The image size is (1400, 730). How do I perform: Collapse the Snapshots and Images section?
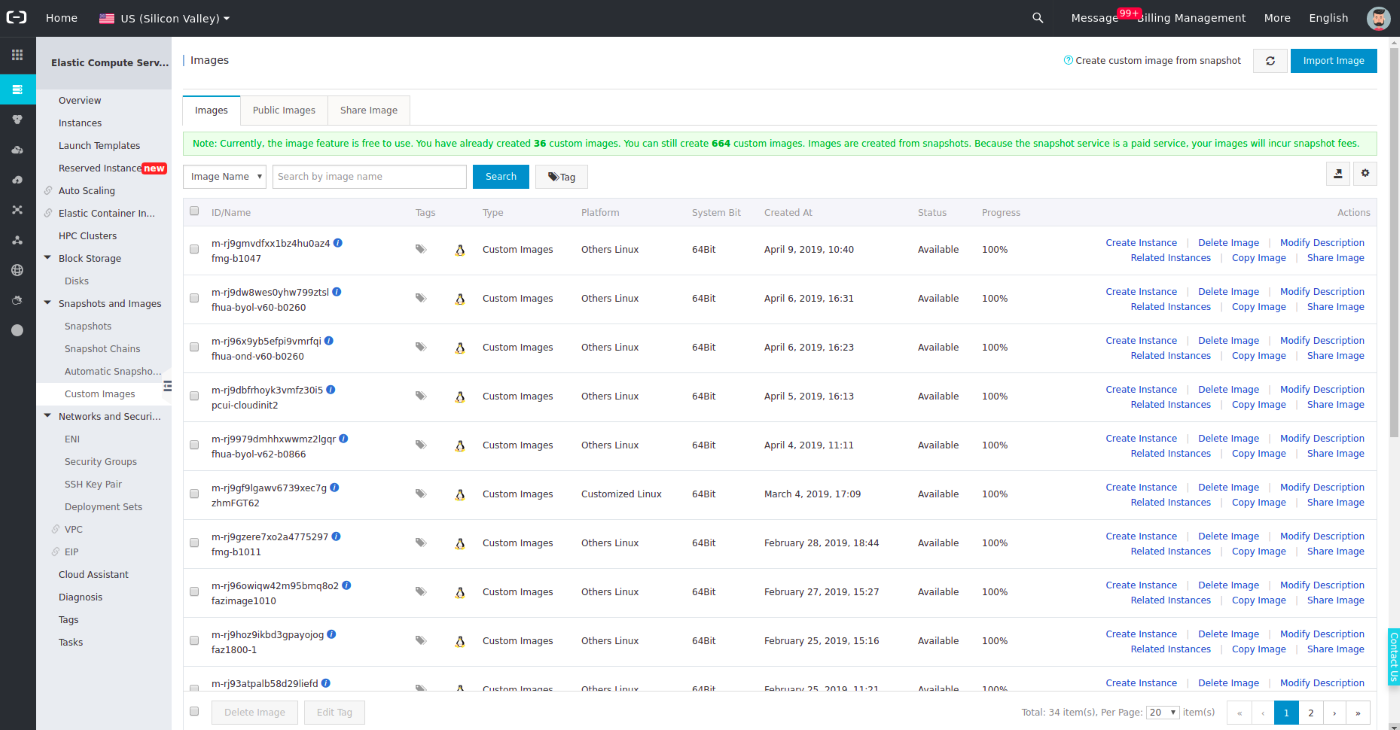point(46,303)
